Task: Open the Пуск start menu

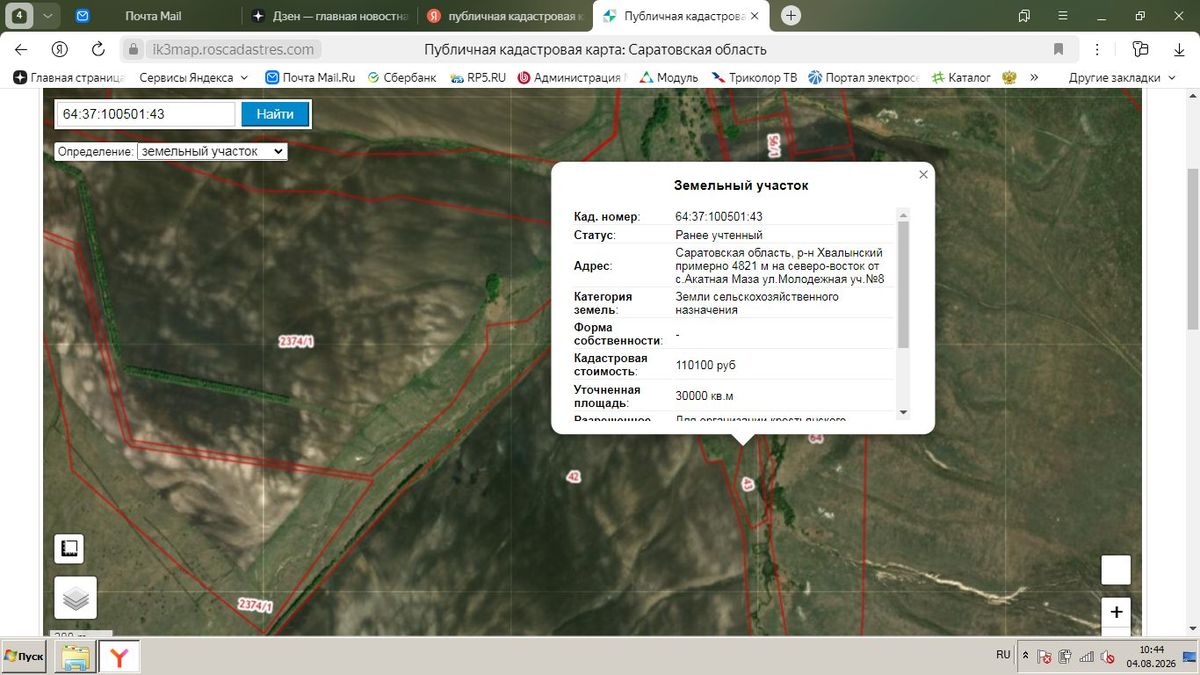Action: pyautogui.click(x=25, y=656)
